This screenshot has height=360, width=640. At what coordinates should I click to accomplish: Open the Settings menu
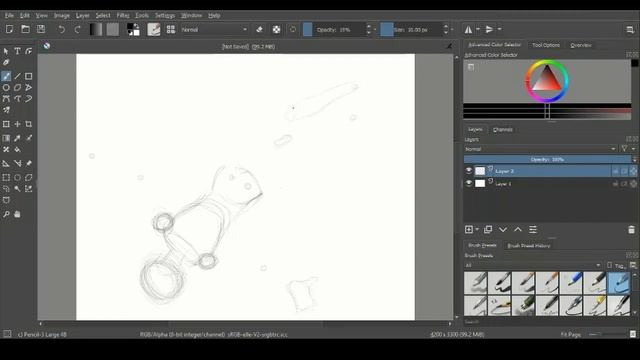(x=165, y=16)
